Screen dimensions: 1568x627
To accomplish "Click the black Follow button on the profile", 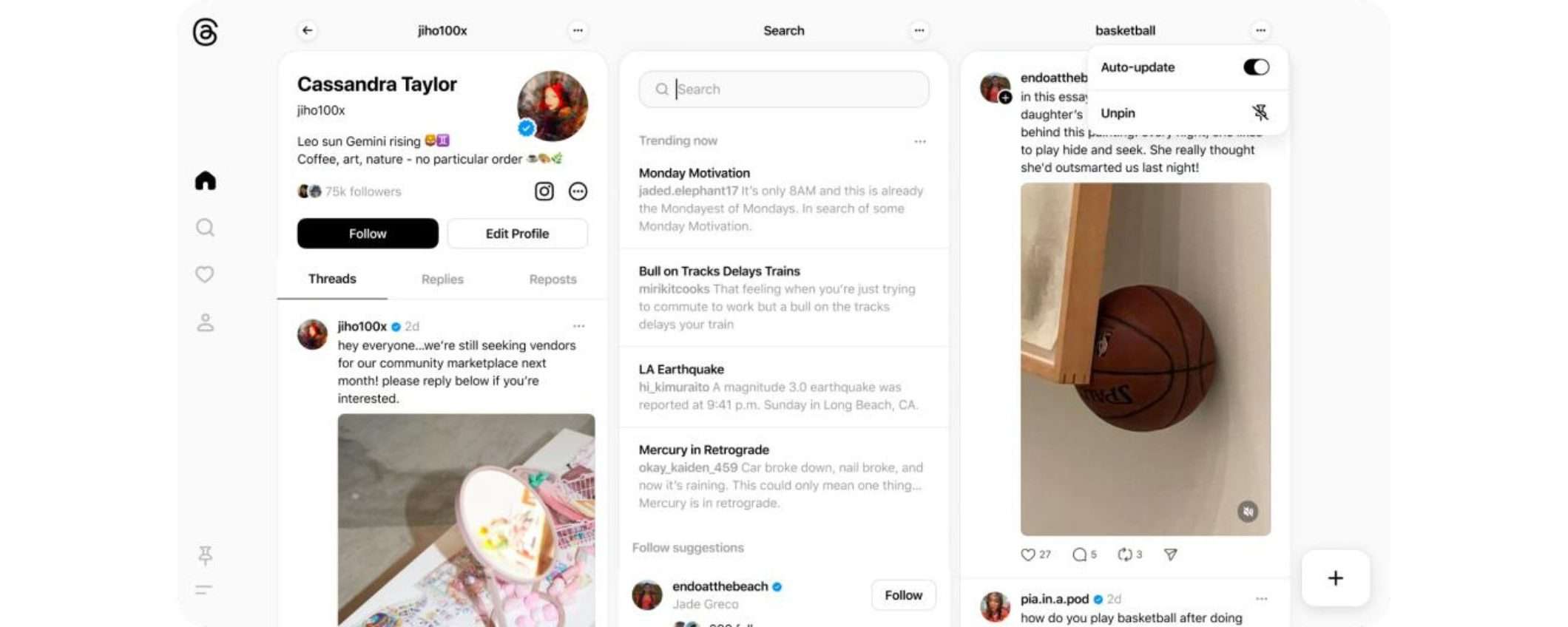I will 368,234.
